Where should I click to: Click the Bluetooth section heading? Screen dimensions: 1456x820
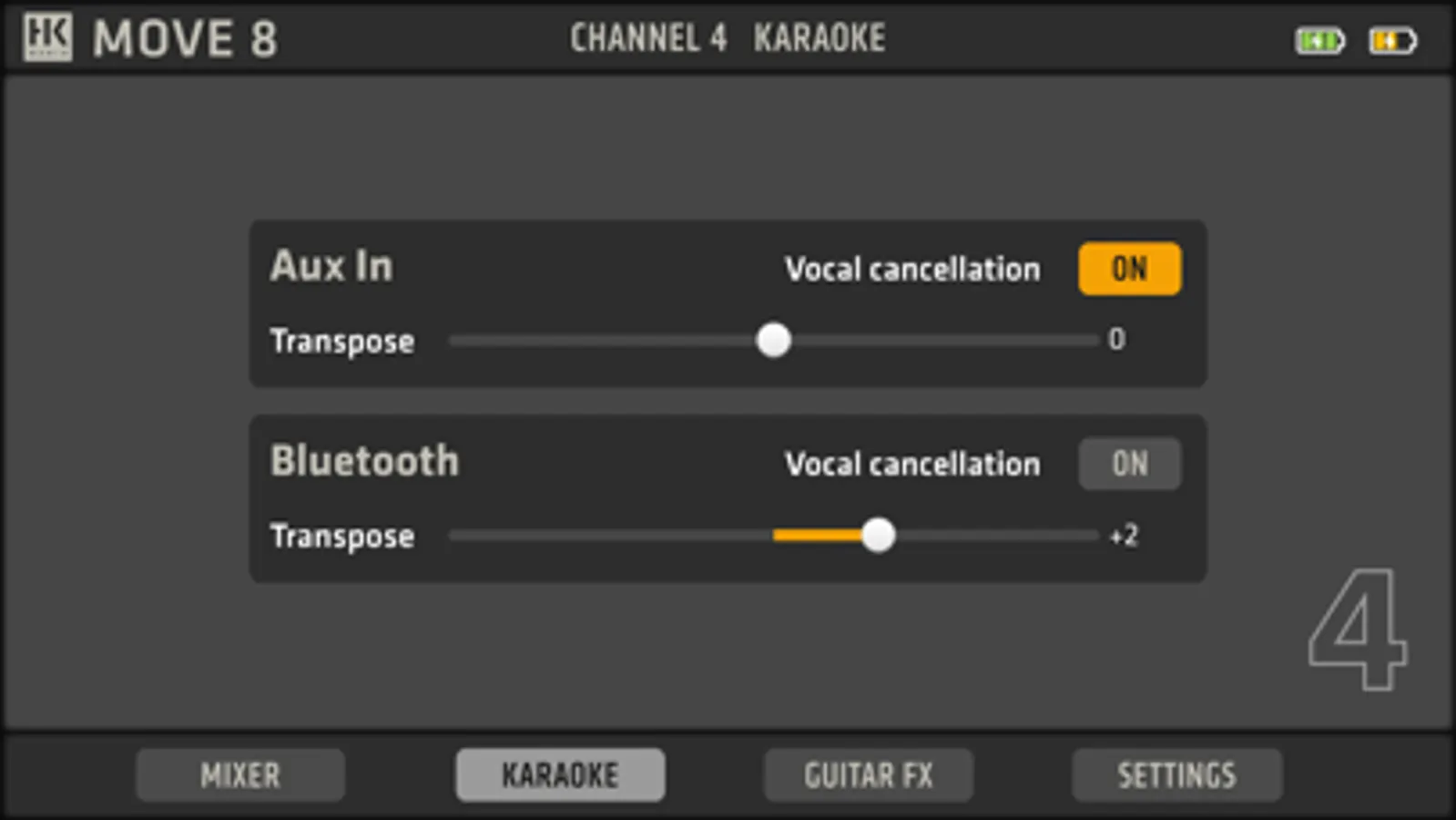[364, 461]
